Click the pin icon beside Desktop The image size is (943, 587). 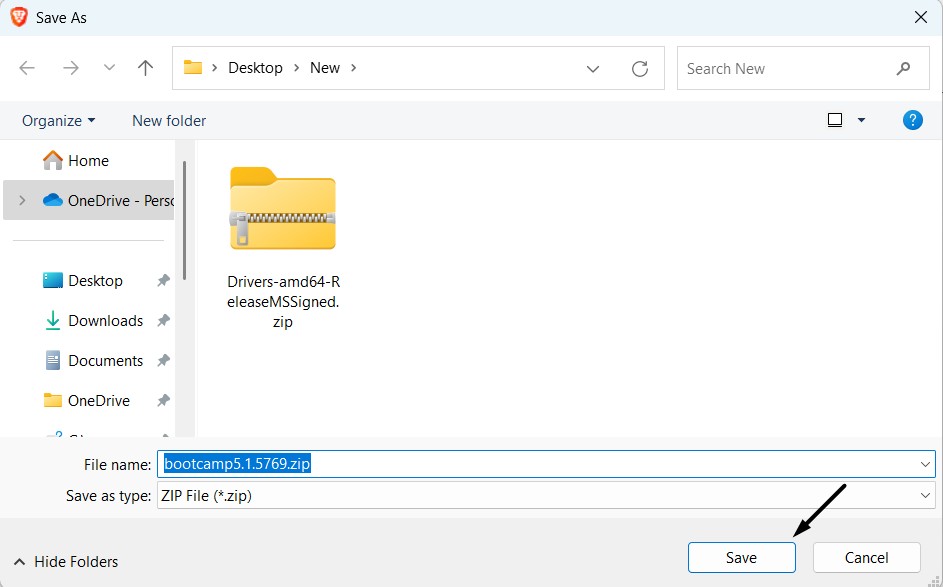click(x=163, y=280)
